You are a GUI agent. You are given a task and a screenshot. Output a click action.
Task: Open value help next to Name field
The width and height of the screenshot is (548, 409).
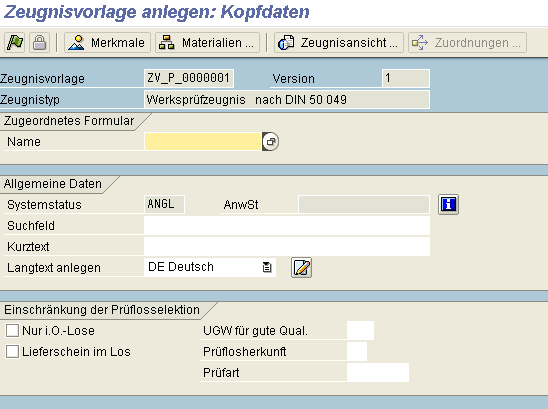click(271, 142)
